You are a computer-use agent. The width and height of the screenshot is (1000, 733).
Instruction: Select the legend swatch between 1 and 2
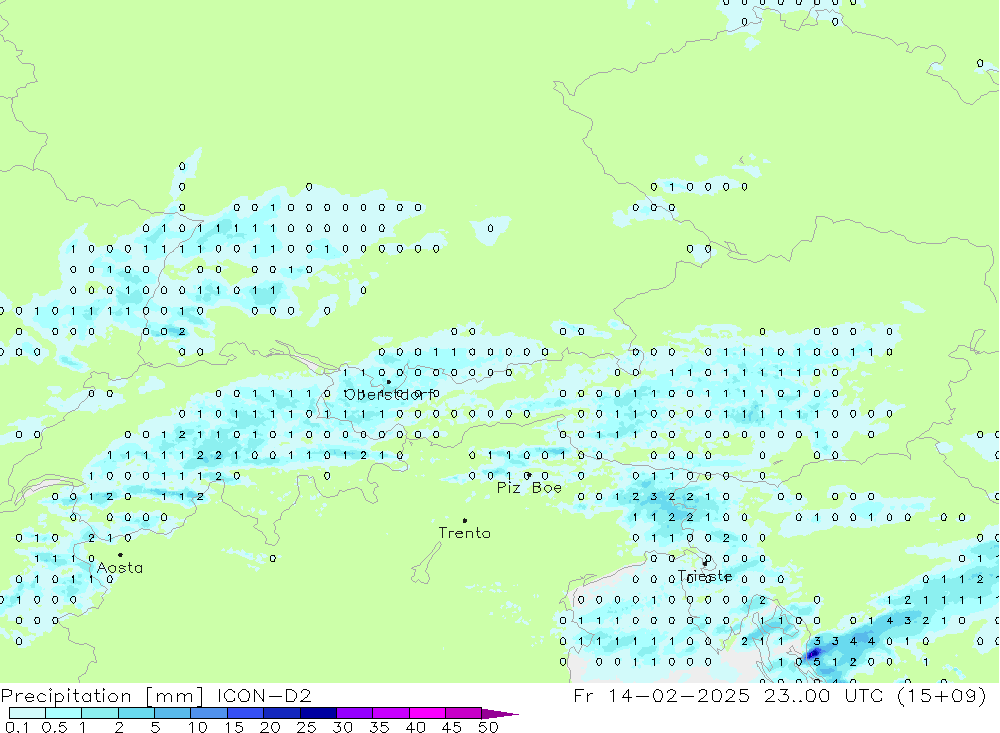tap(100, 713)
